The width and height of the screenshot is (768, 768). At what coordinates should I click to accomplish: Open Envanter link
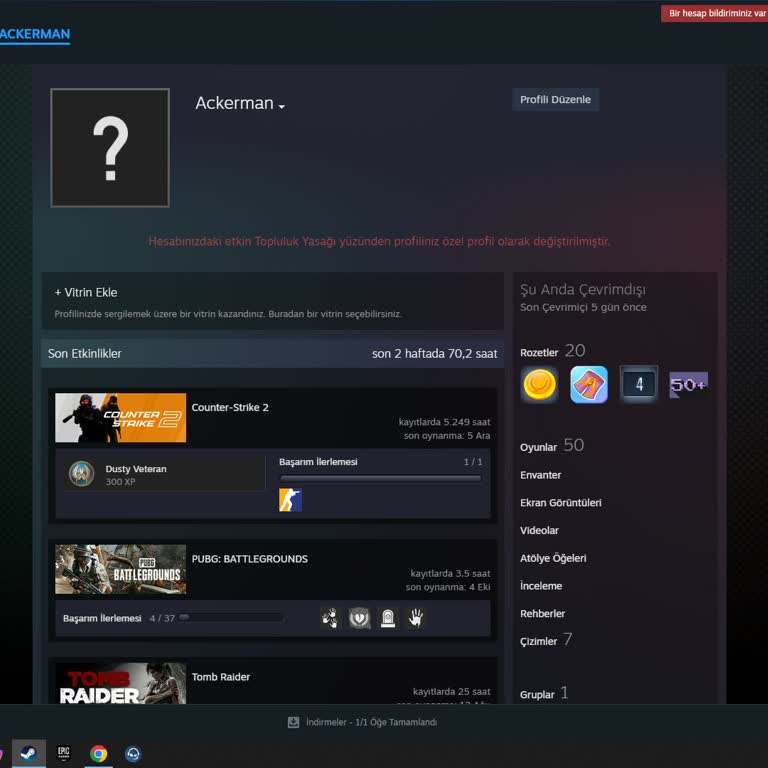pyautogui.click(x=540, y=475)
